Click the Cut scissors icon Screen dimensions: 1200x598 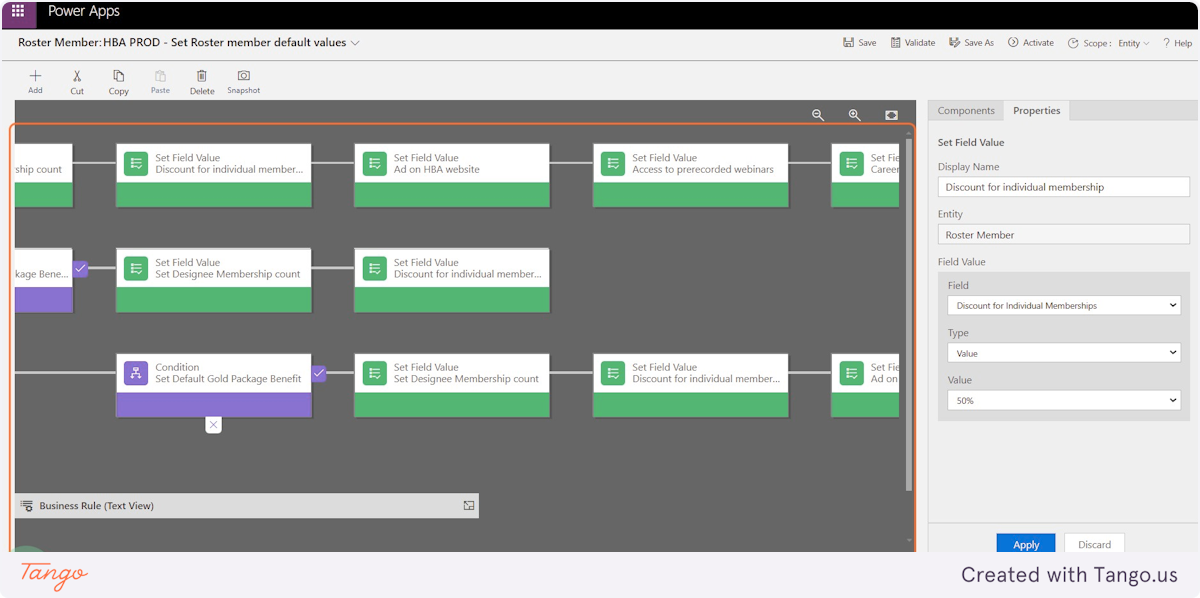[x=77, y=76]
